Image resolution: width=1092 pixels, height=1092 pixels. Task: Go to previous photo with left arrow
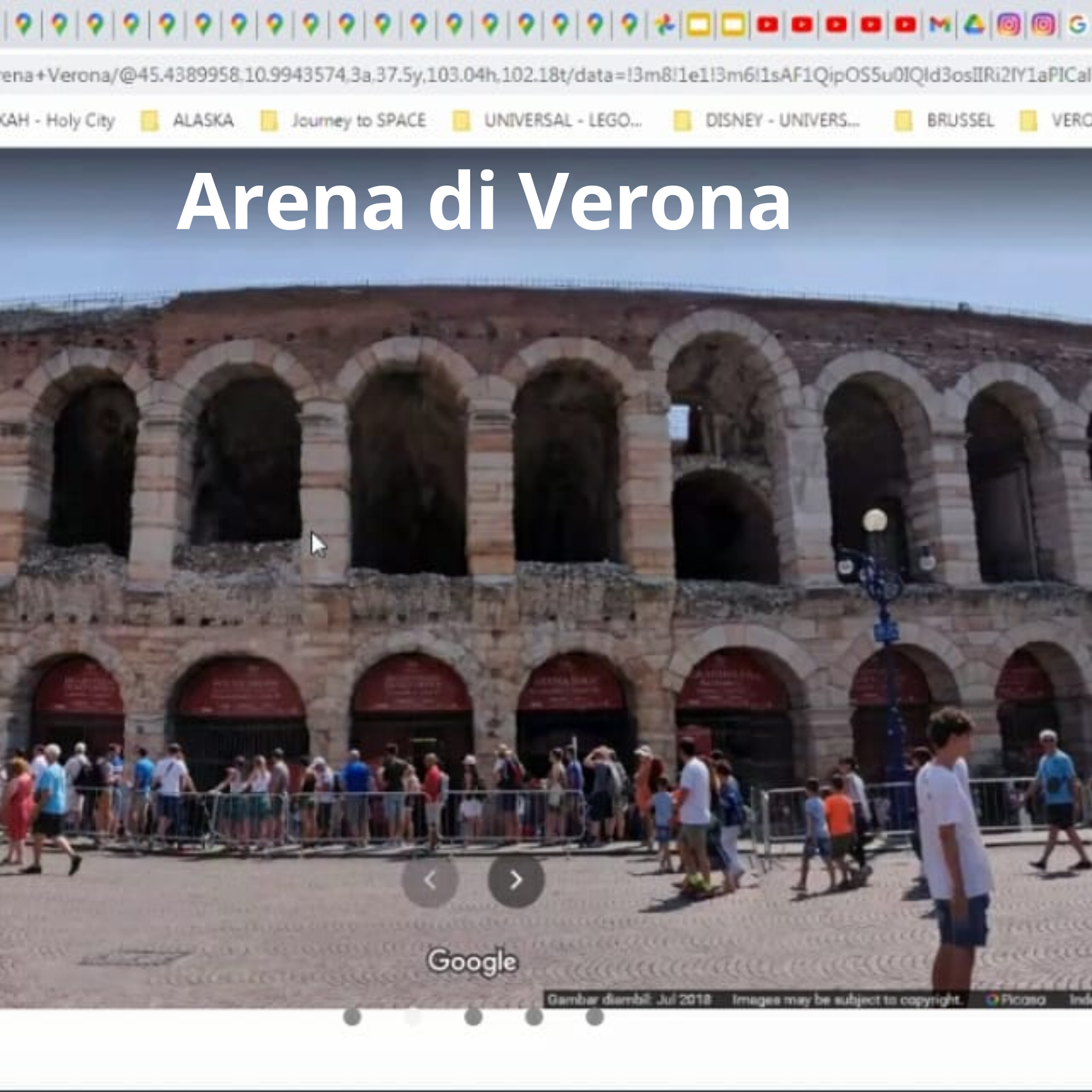click(430, 880)
